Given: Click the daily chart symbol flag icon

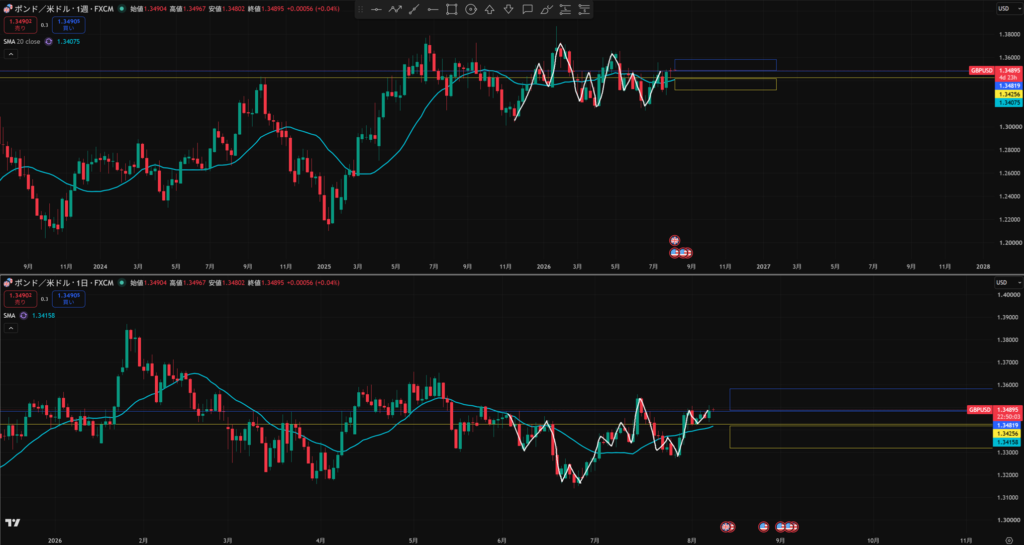Looking at the screenshot, I should click(8, 283).
